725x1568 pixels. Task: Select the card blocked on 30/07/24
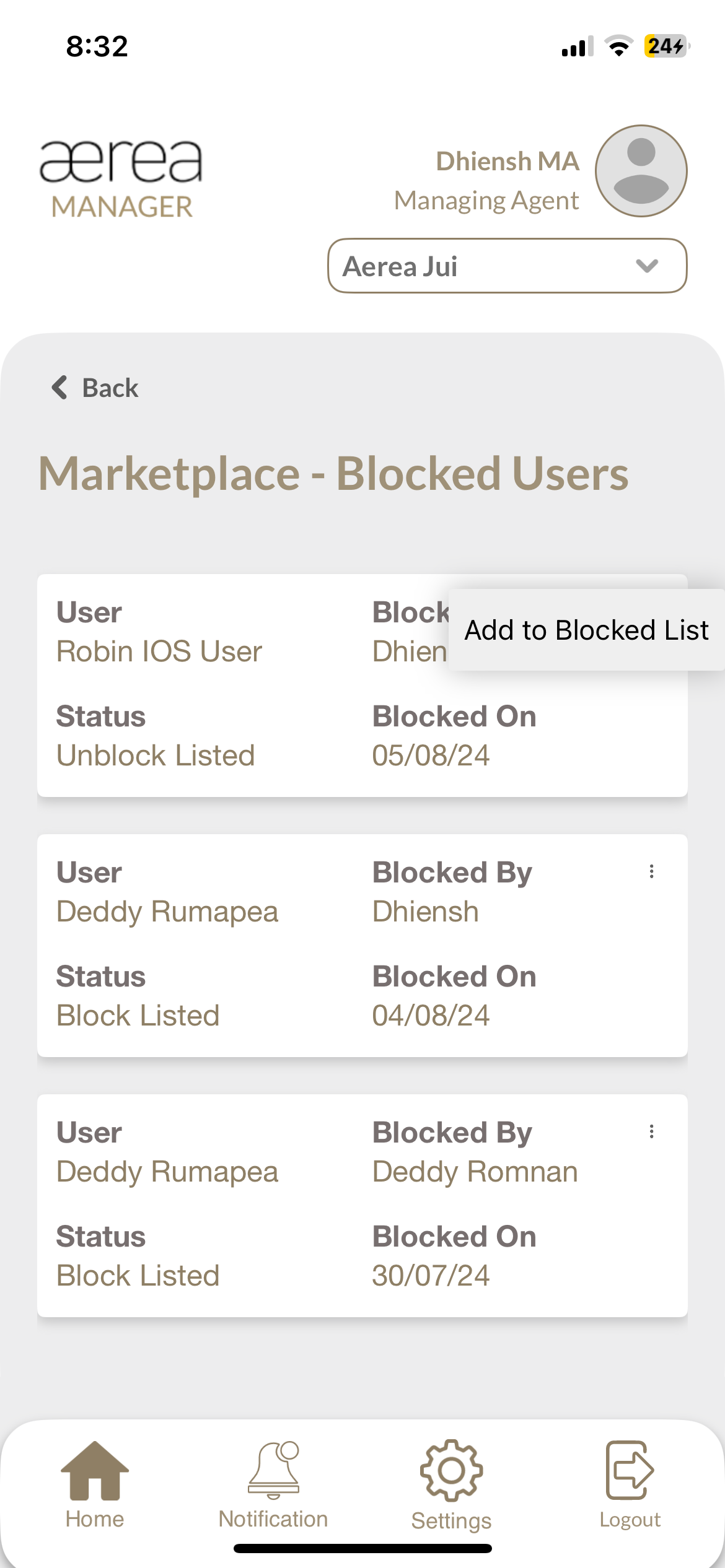[362, 1206]
